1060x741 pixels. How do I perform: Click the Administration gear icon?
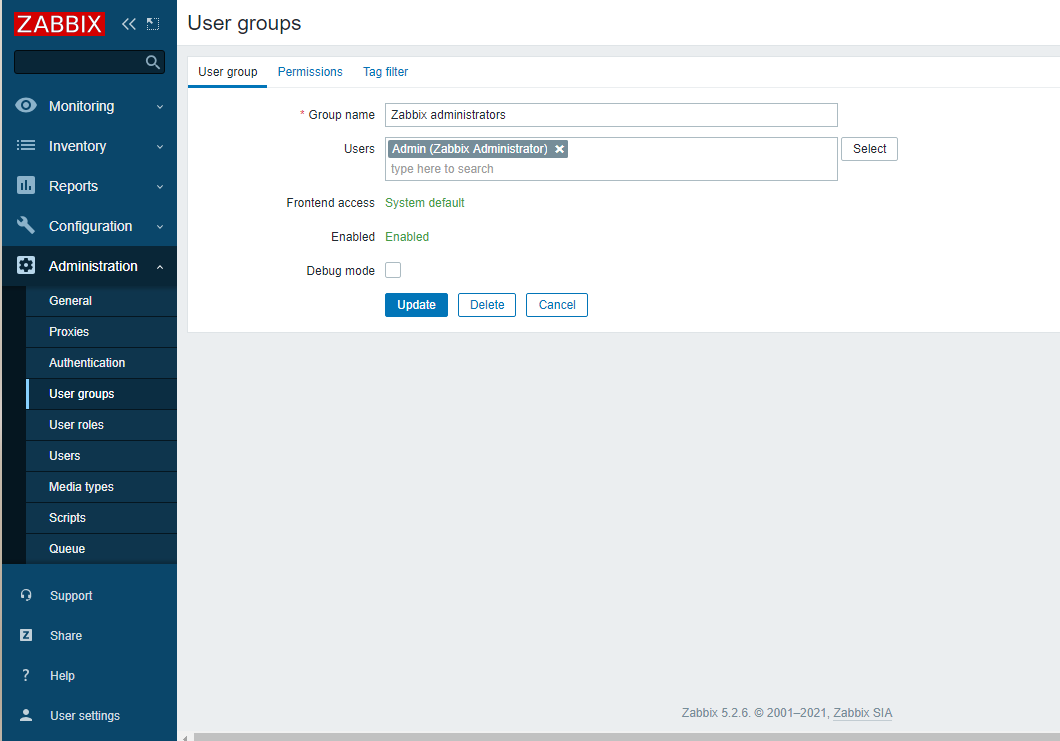26,265
